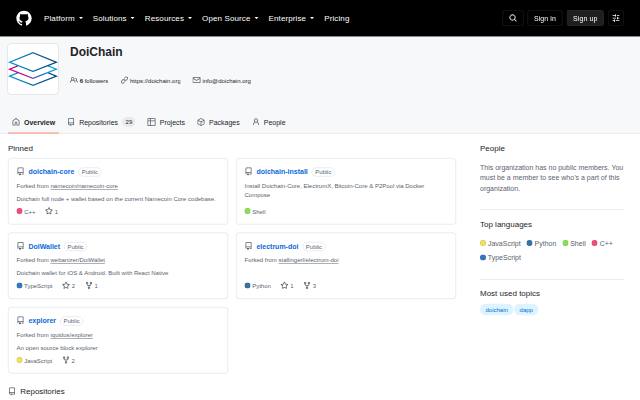This screenshot has height=400, width=640.
Task: Select Shell in Top languages
Action: point(574,243)
